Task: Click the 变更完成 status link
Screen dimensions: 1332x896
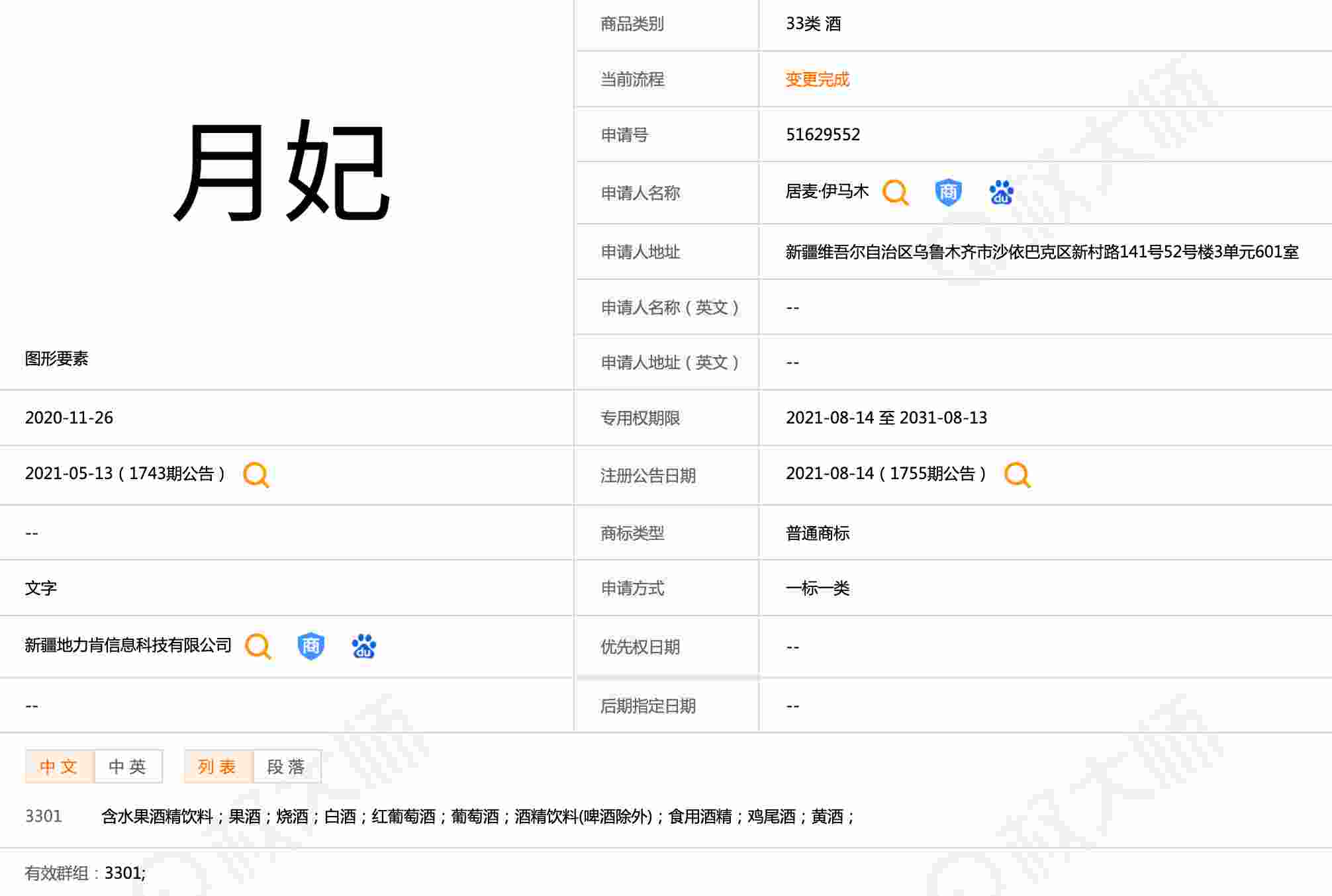Action: tap(817, 79)
